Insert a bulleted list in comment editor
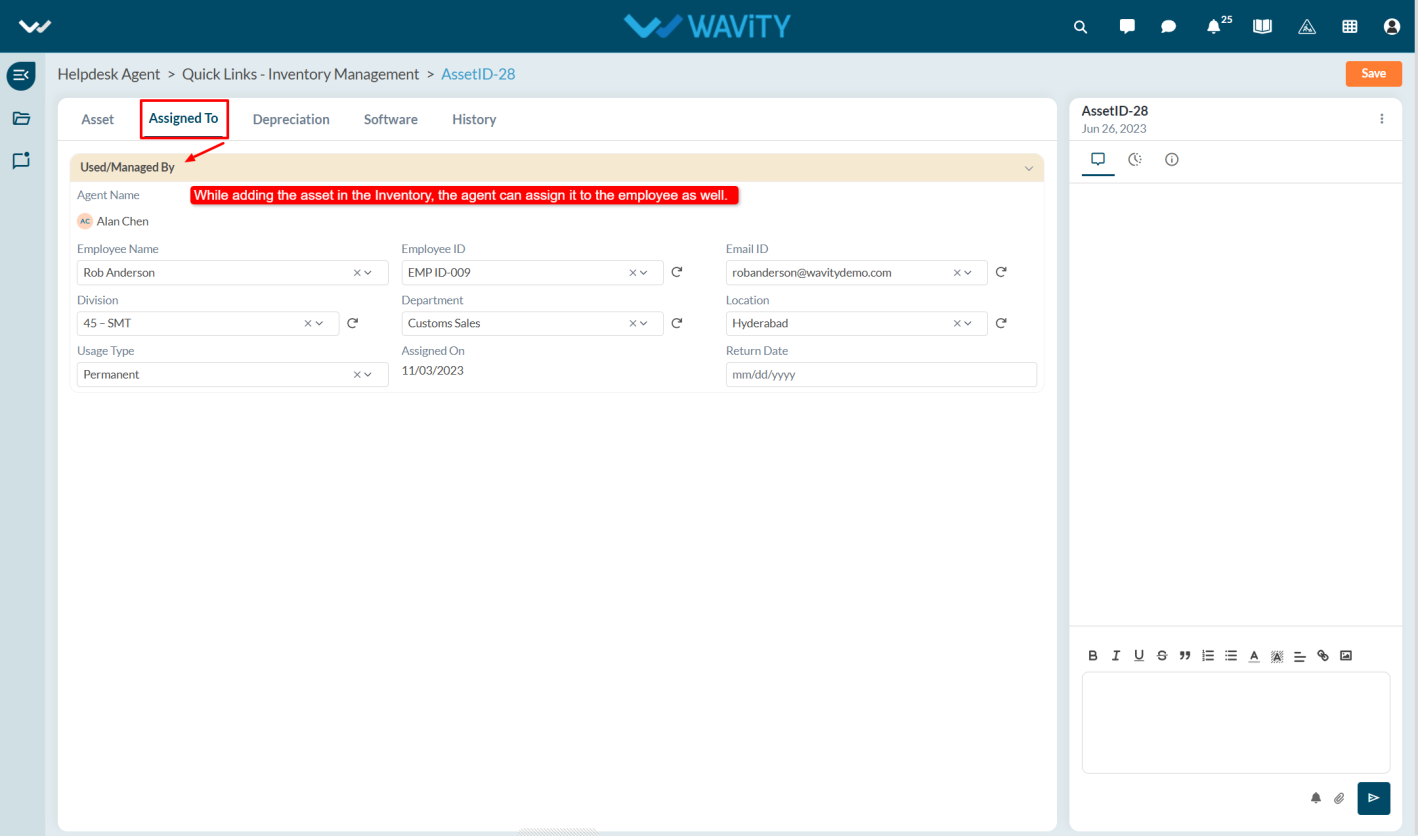This screenshot has height=836, width=1418. (x=1231, y=656)
